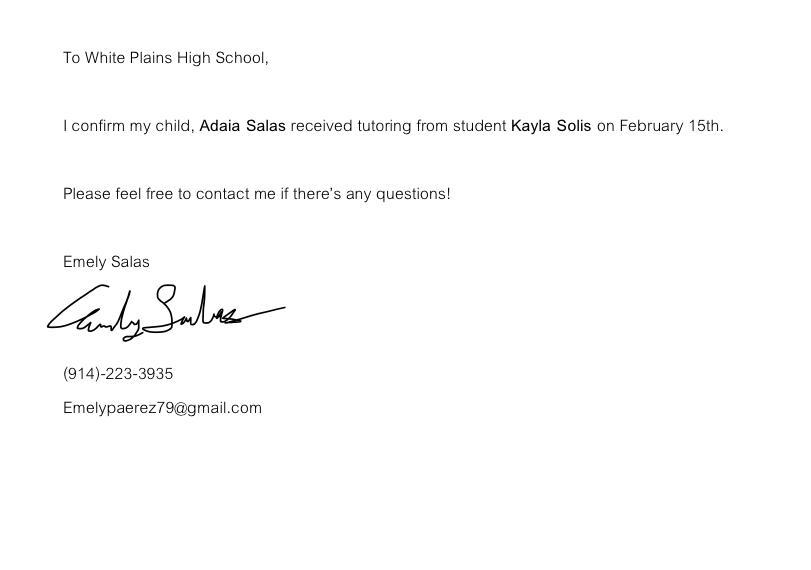Select the bold name Kayla Solis

[x=551, y=126]
